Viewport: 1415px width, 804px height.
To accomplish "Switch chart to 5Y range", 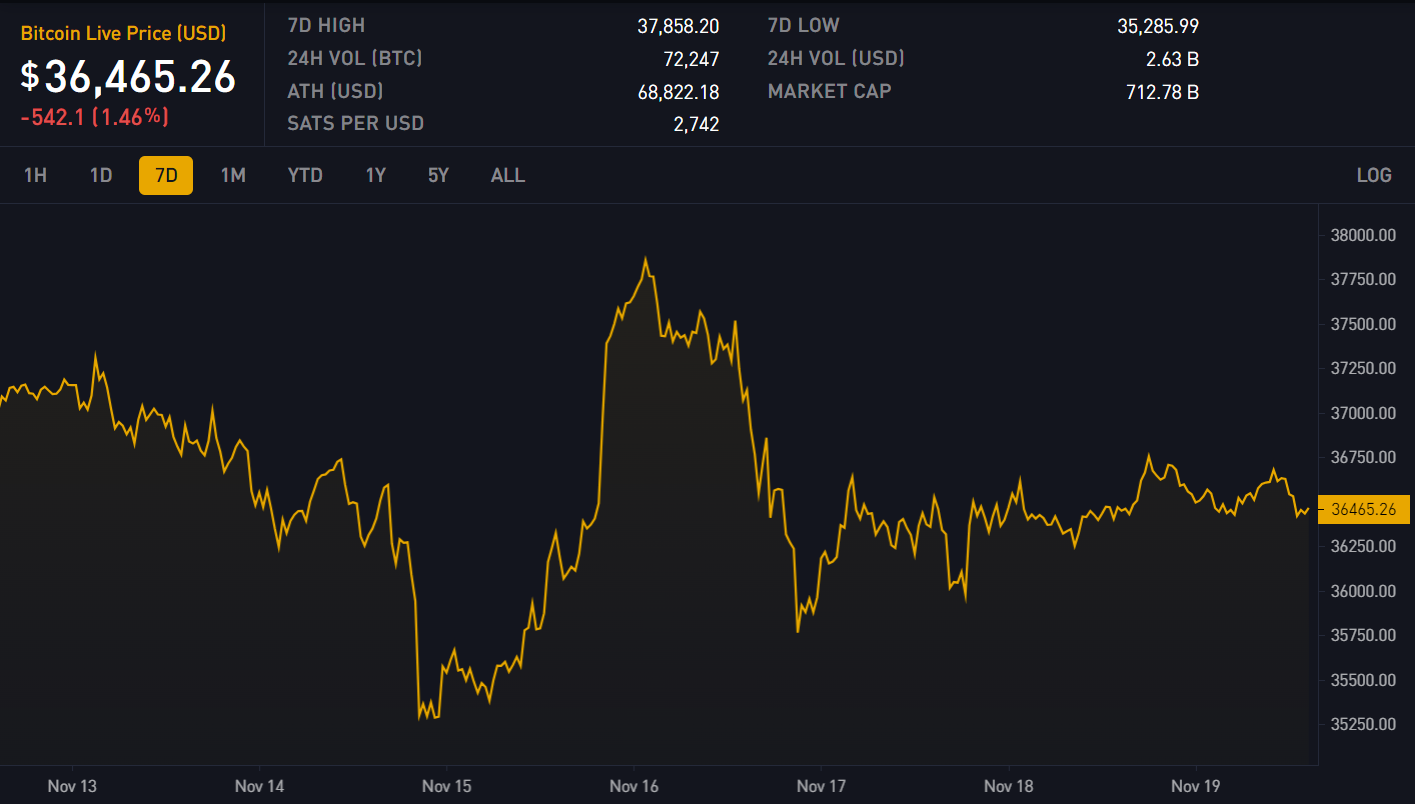I will tap(438, 175).
